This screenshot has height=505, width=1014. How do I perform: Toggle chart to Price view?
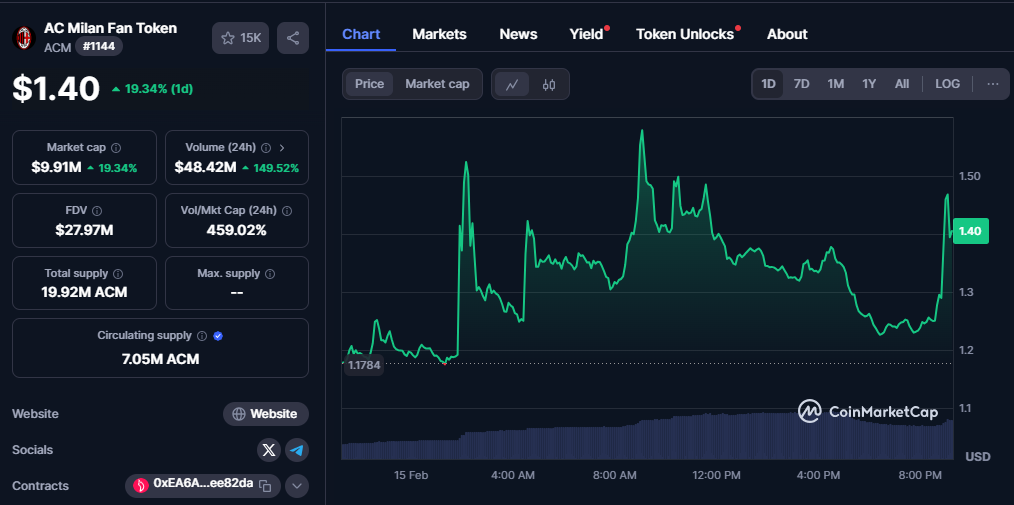[x=369, y=84]
